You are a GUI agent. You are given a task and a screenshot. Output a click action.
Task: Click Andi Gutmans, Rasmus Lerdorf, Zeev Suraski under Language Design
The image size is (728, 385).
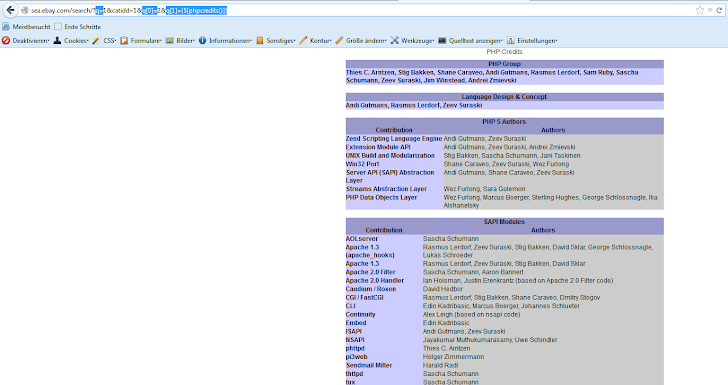(414, 105)
